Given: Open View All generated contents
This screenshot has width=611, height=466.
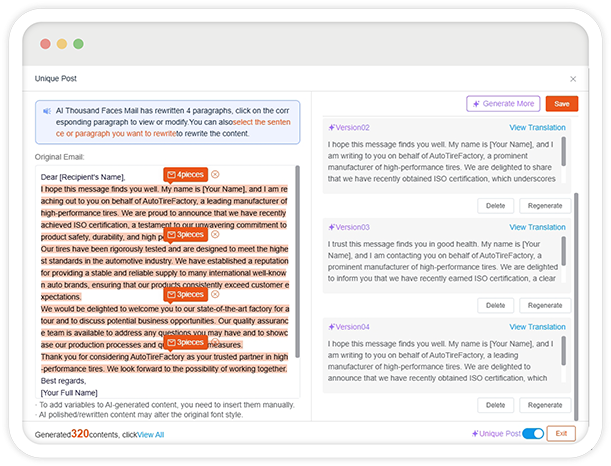Looking at the screenshot, I should coord(150,435).
